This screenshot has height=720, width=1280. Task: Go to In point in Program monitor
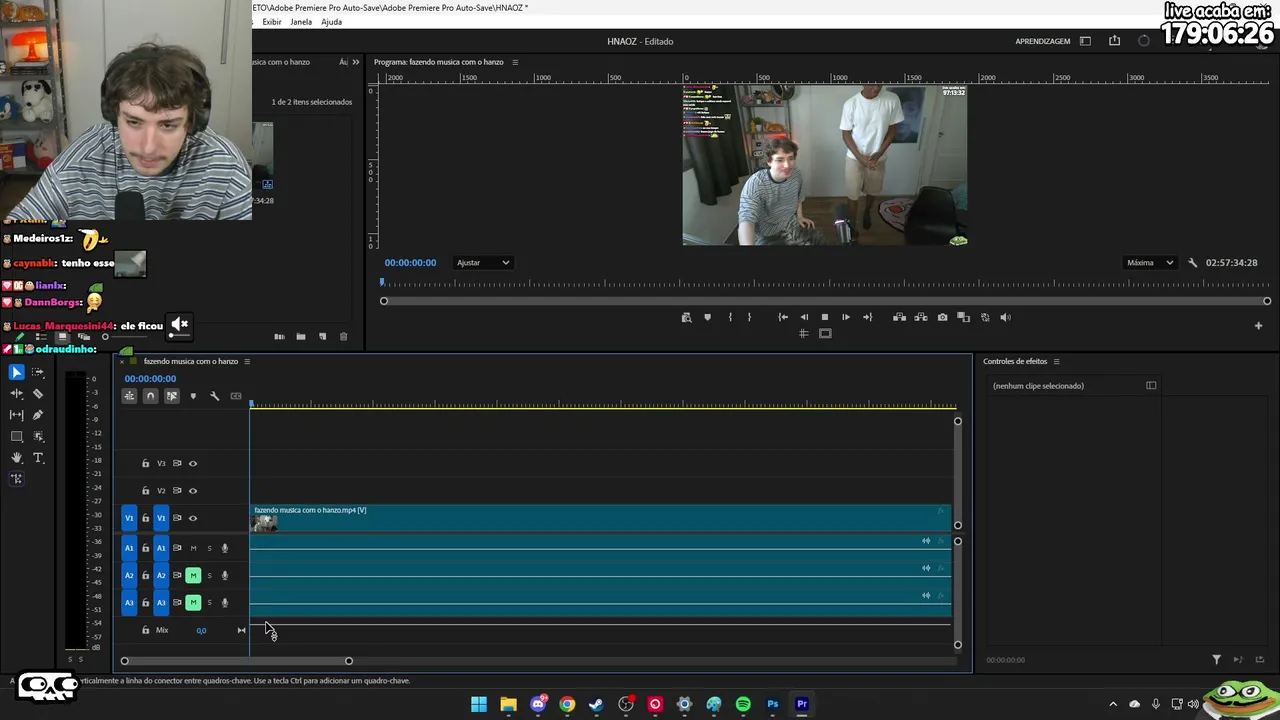pos(783,317)
